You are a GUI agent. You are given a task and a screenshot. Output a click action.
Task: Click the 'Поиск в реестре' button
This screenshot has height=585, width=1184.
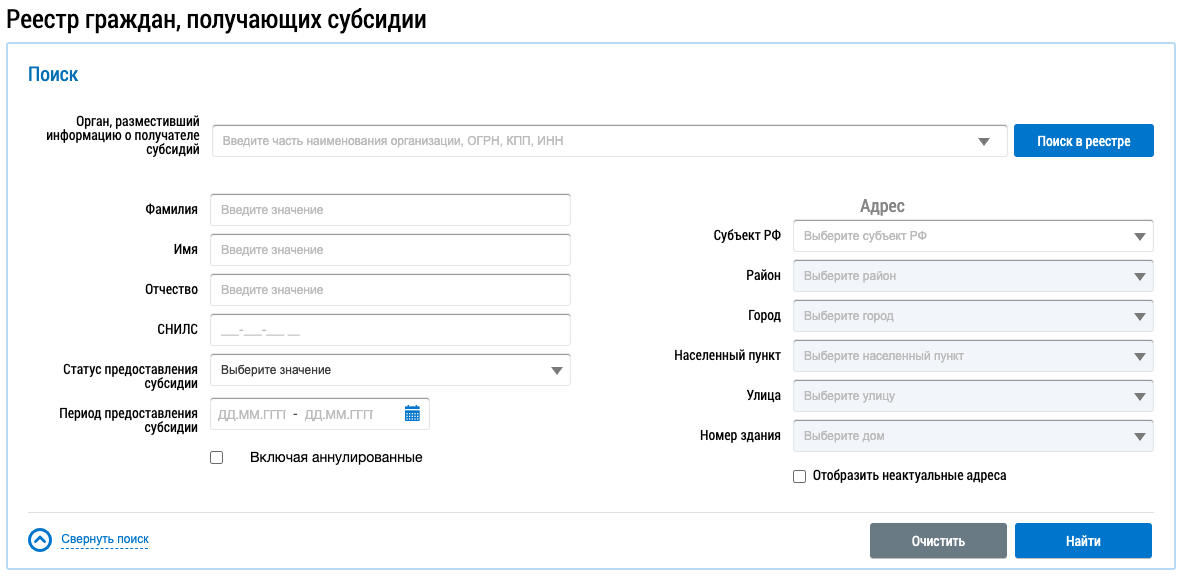[x=1084, y=141]
